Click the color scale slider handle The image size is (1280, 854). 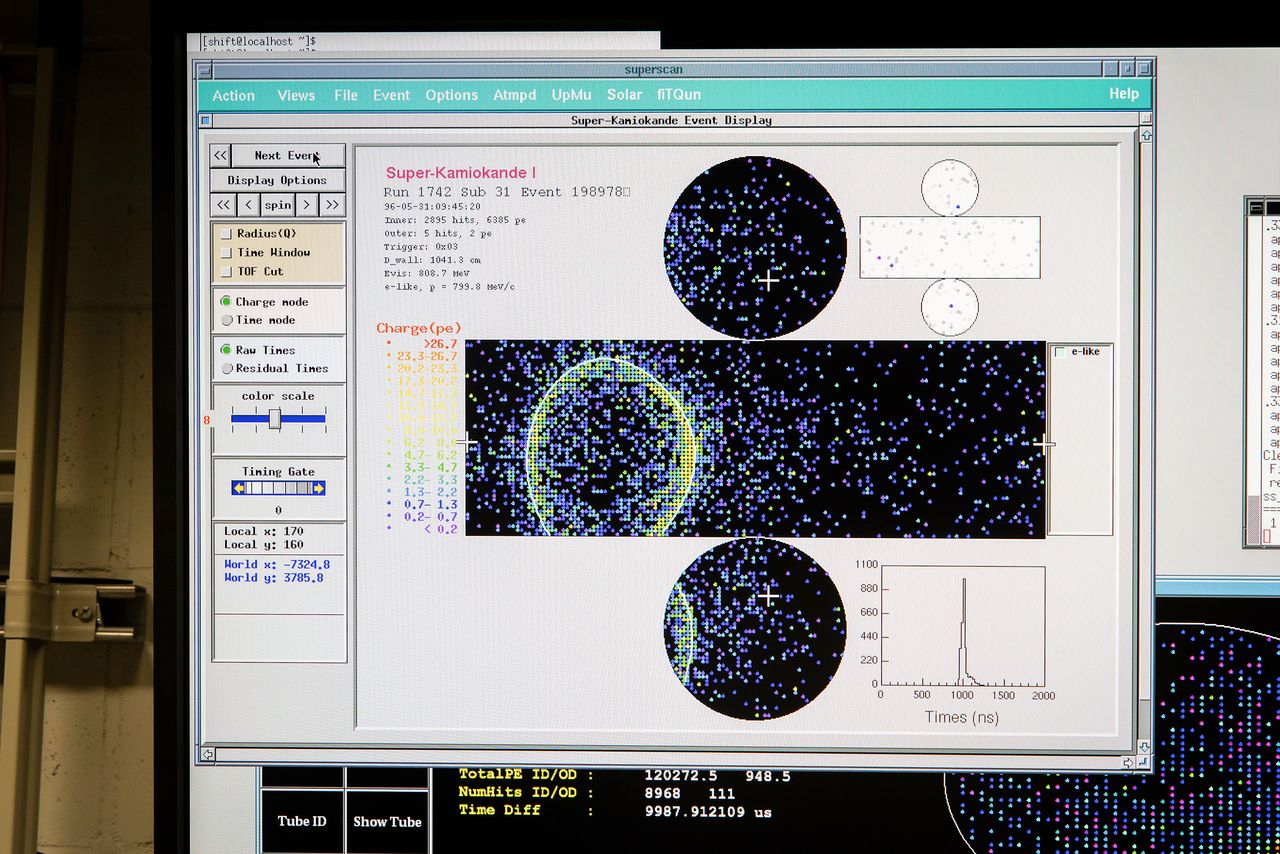coord(275,419)
